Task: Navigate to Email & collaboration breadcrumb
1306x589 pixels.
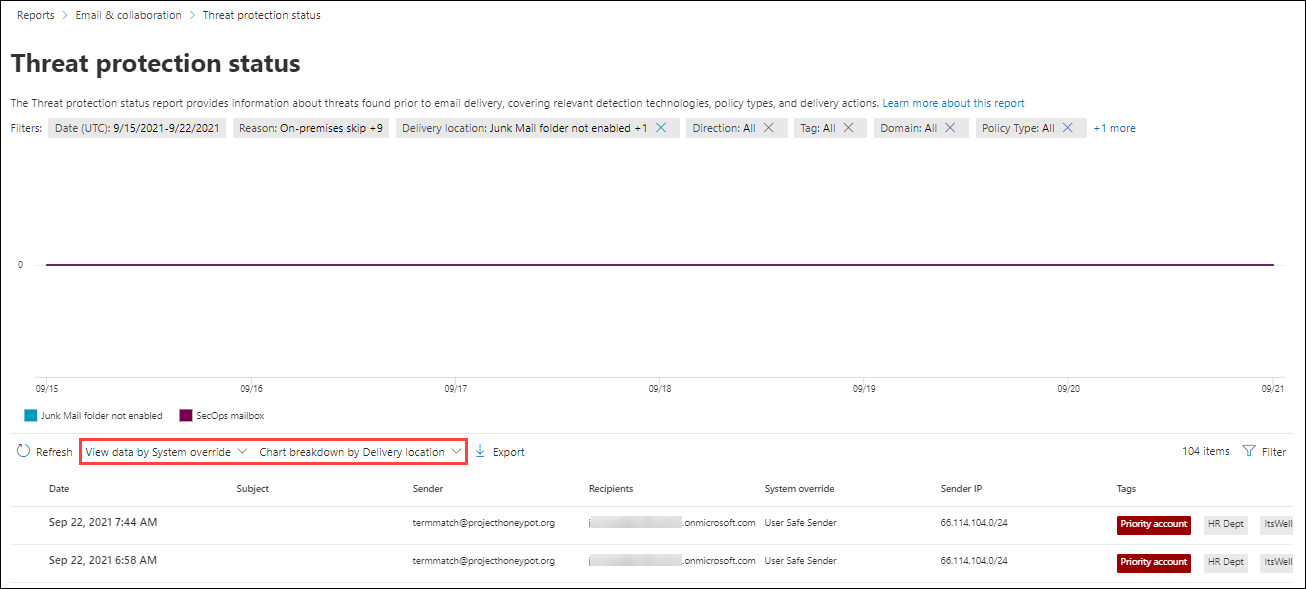Action: [129, 15]
